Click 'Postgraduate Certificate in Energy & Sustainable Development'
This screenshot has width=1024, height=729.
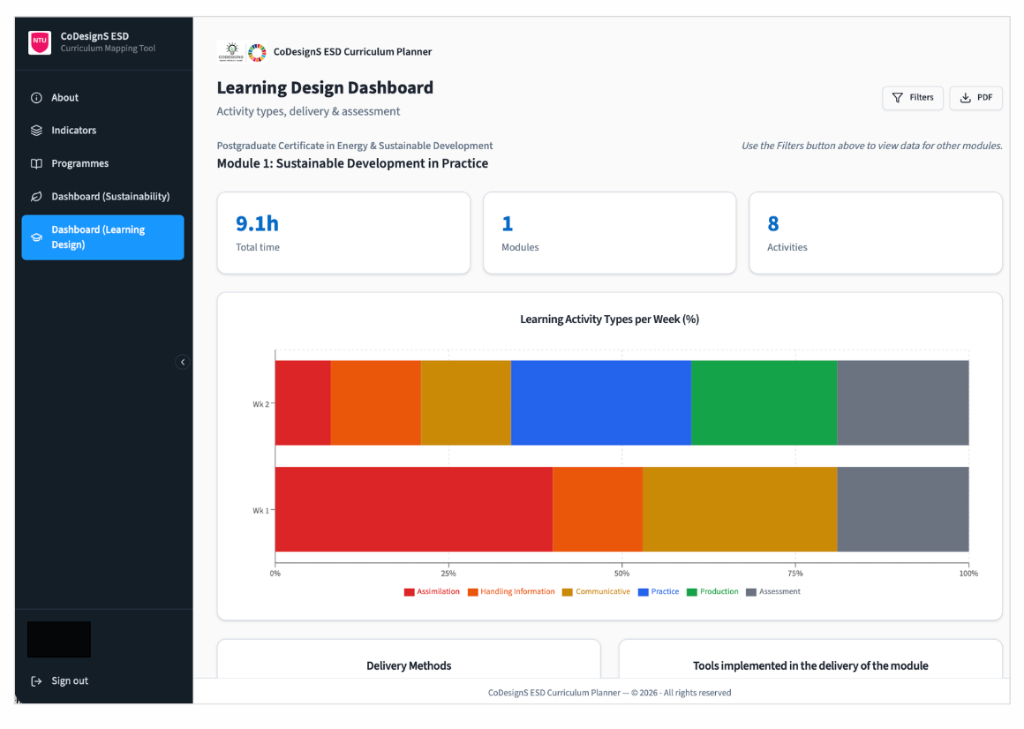355,146
